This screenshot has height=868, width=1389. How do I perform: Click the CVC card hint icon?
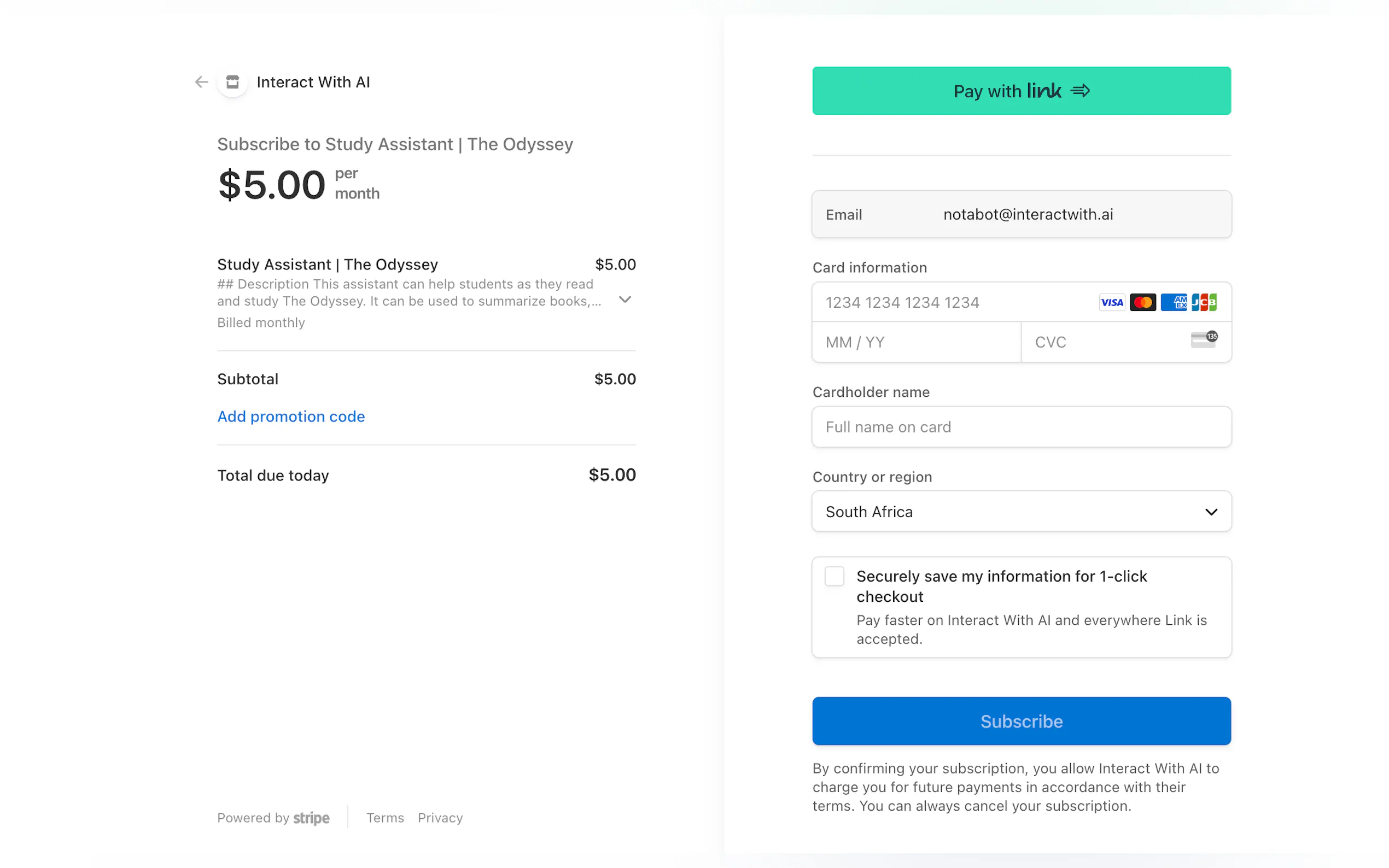1204,340
